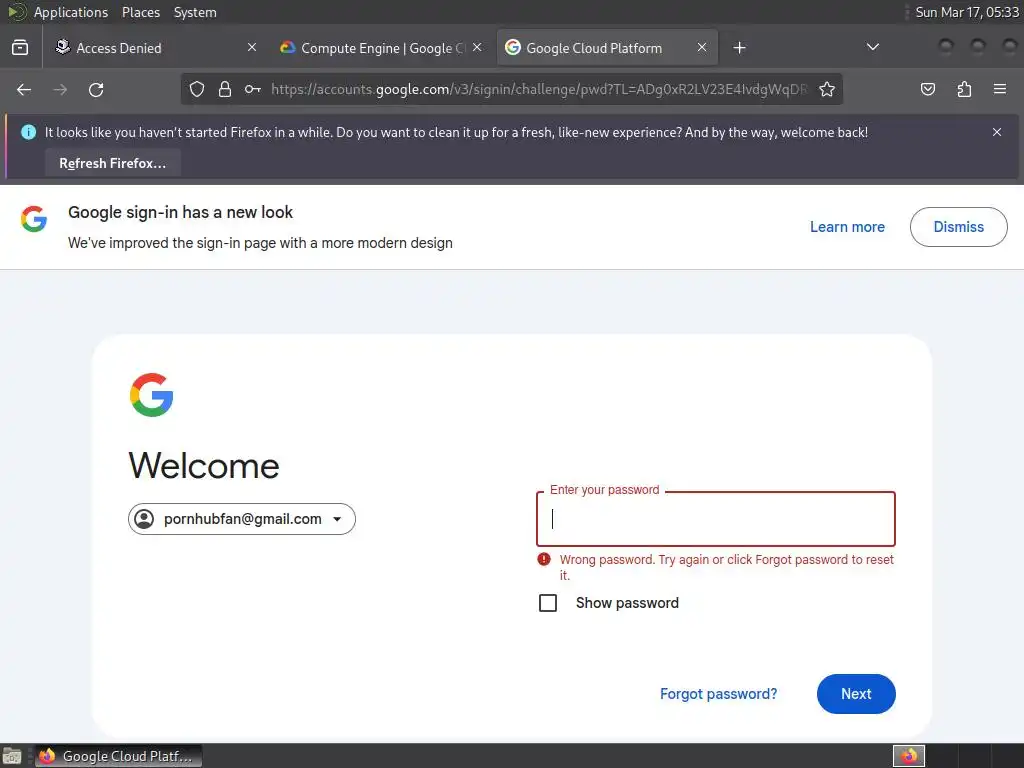Switch to the Access Denied tab
This screenshot has width=1024, height=768.
157,48
